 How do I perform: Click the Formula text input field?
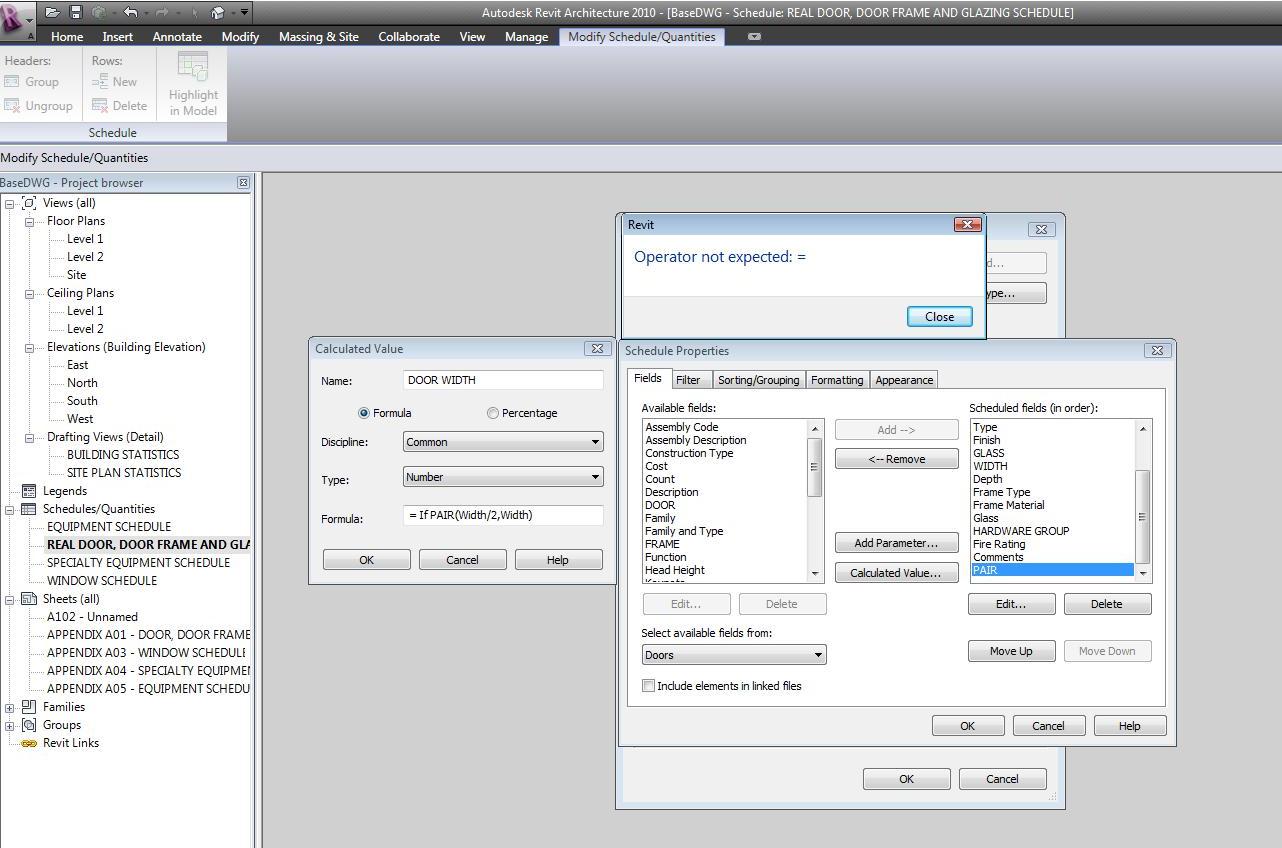coord(503,516)
